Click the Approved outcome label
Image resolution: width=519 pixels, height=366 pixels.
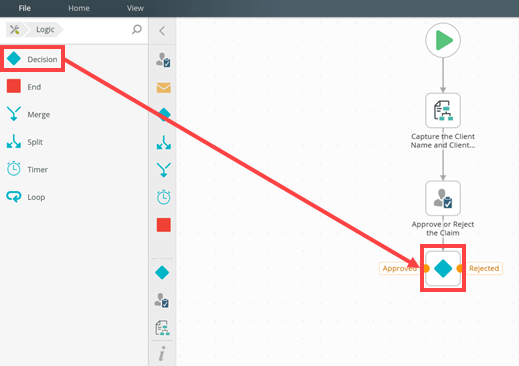coord(399,268)
